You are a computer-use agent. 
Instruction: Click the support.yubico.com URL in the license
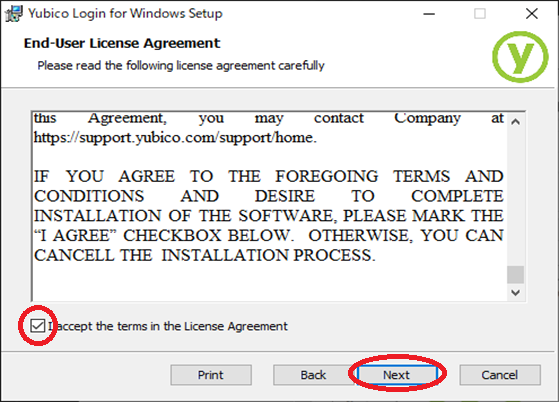coord(175,138)
